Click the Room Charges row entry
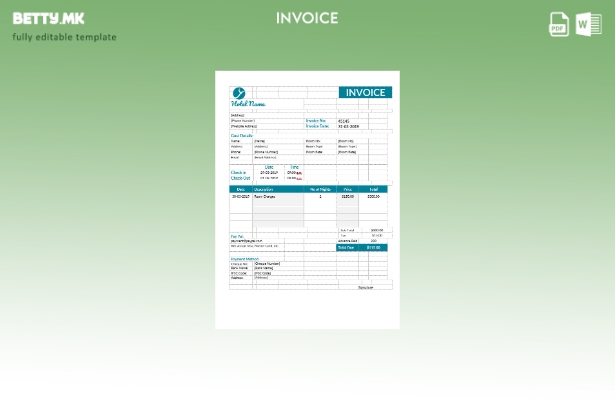This screenshot has width=615, height=400. (265, 196)
